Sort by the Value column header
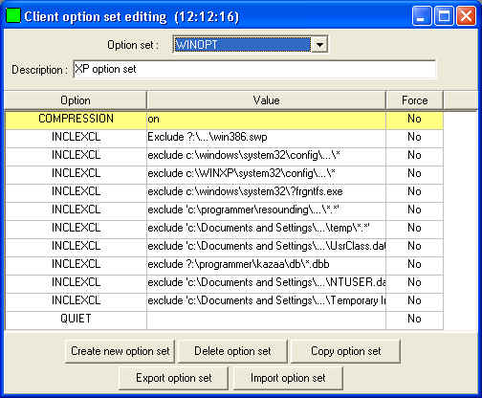 266,100
